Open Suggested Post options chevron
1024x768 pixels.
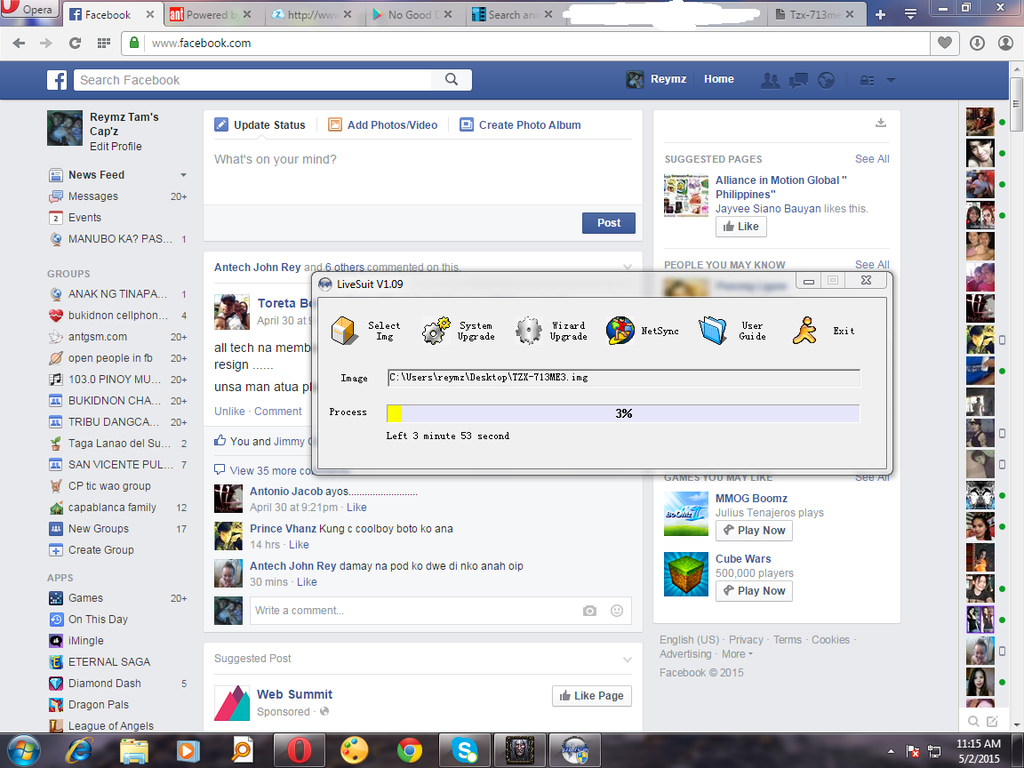click(628, 659)
